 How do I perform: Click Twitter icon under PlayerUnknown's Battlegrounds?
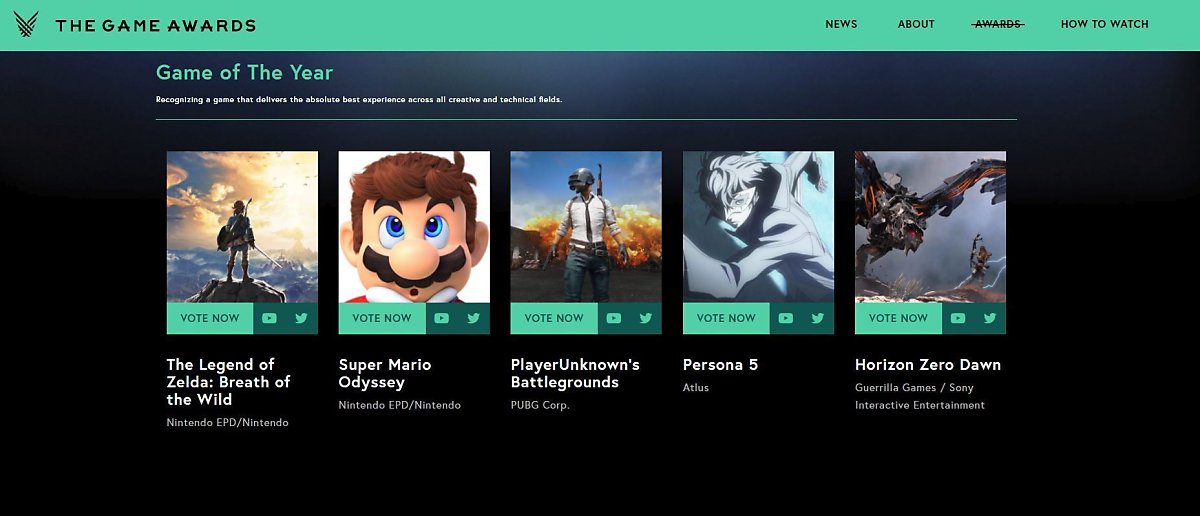coord(645,318)
